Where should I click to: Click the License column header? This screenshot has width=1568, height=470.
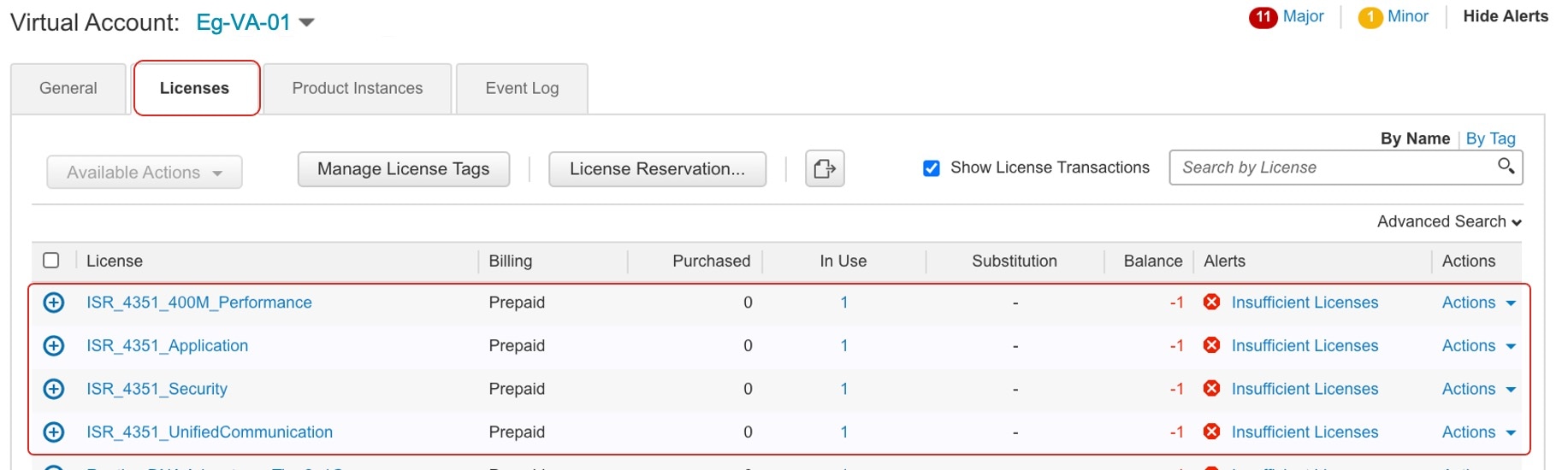(x=115, y=261)
